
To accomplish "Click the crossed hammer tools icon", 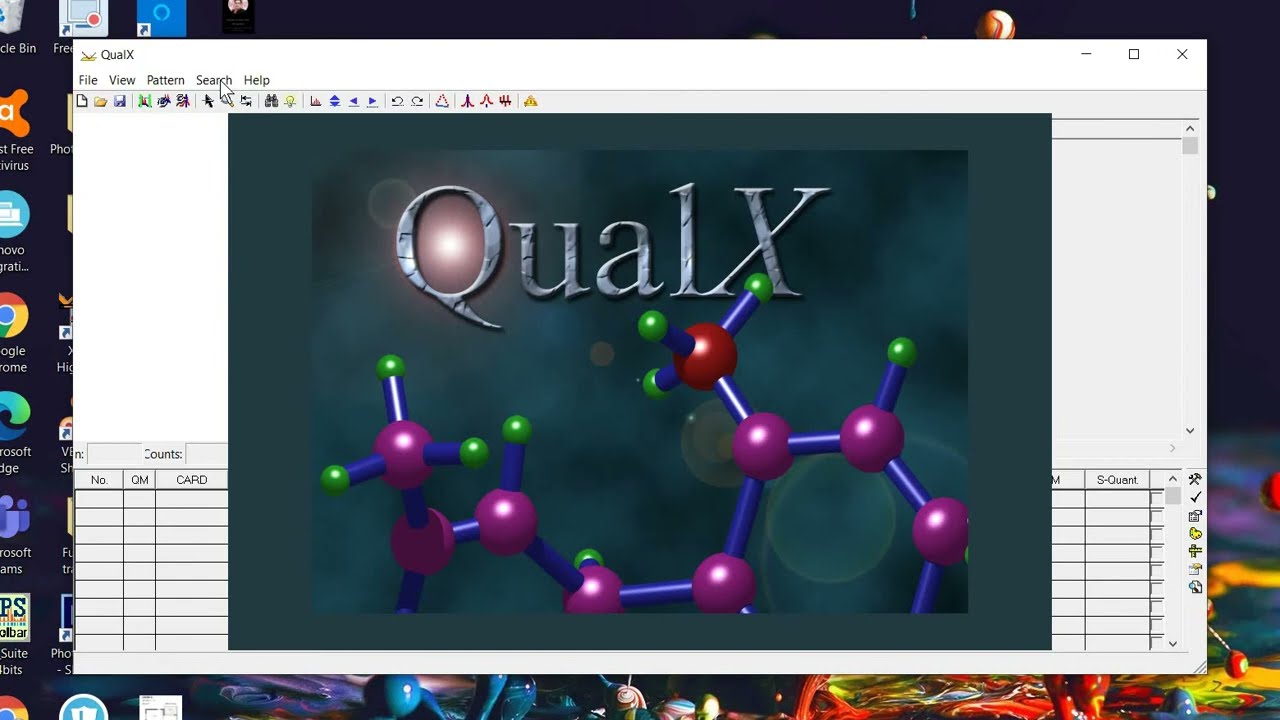I will pos(1195,479).
